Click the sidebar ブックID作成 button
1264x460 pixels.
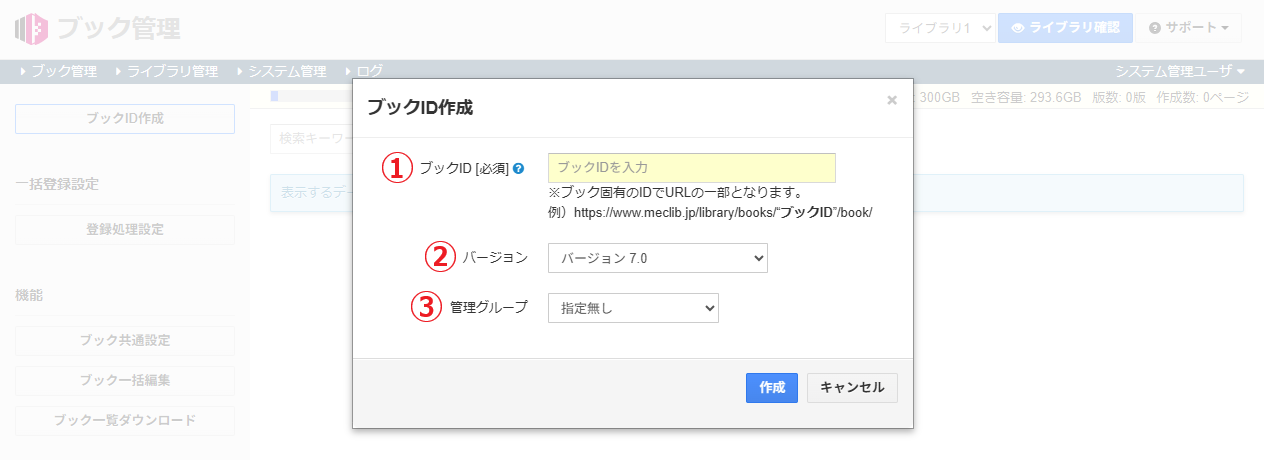125,118
